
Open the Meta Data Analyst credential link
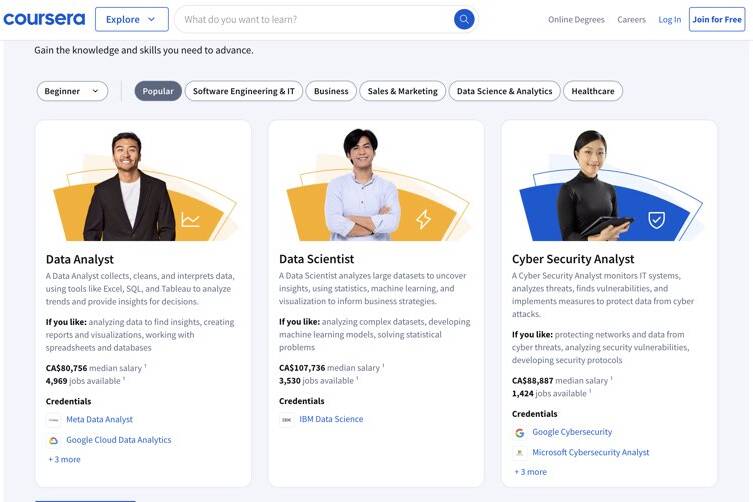[99, 419]
